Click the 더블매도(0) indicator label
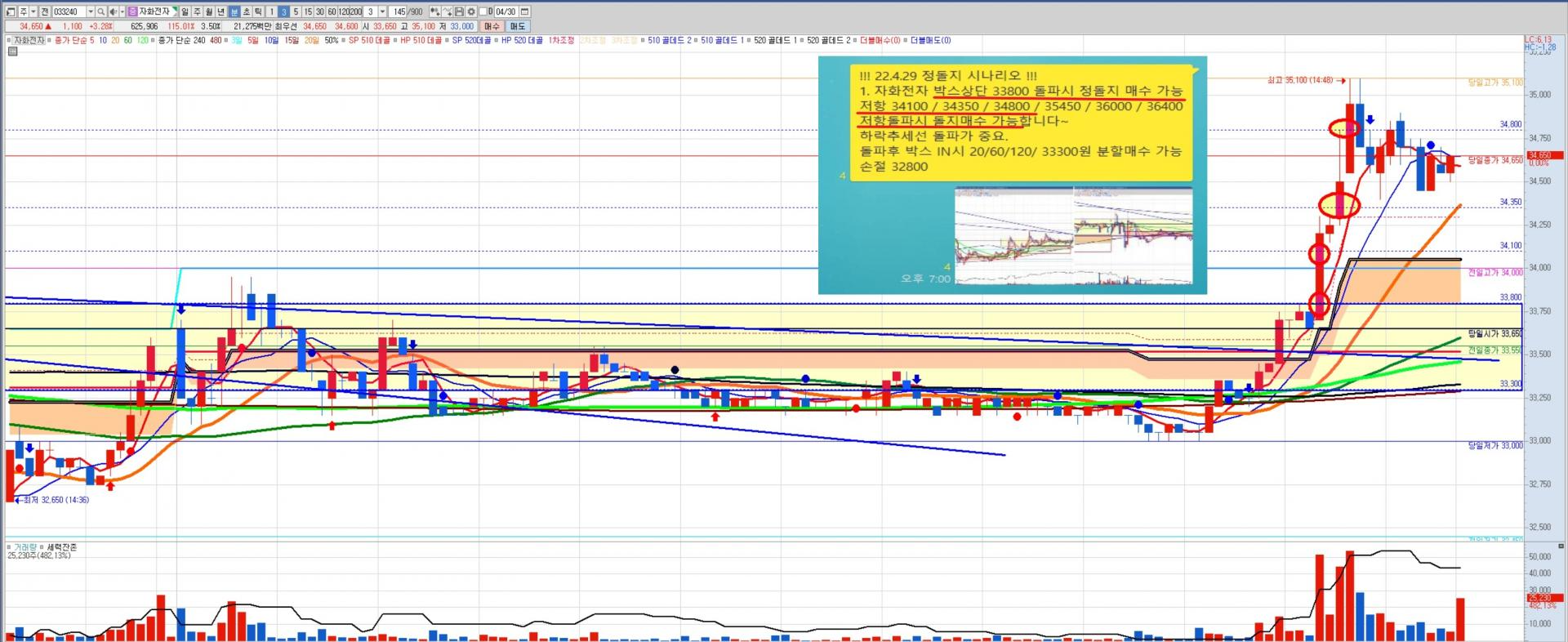This screenshot has height=642, width=1568. (x=931, y=40)
